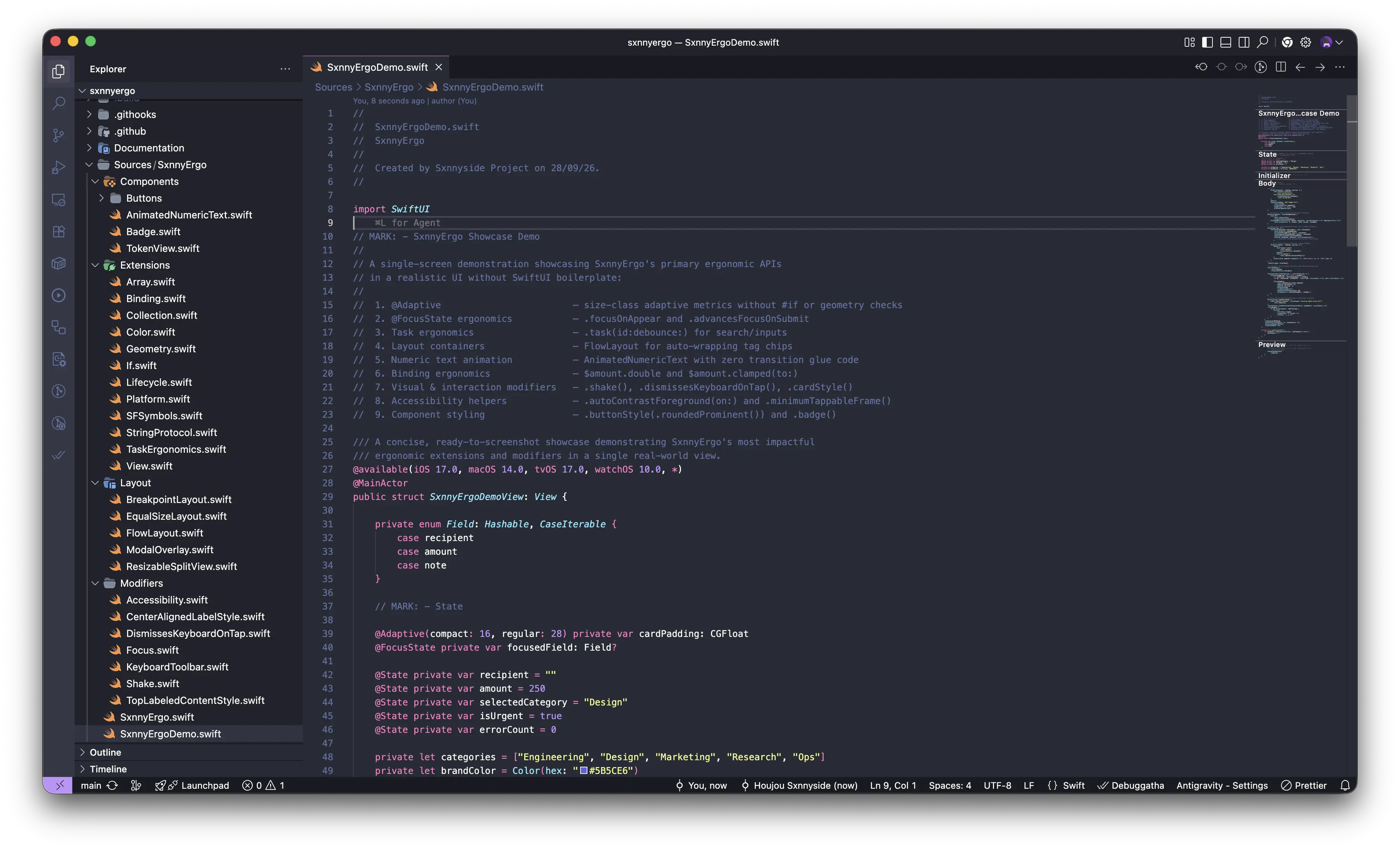The image size is (1400, 850).
Task: Click the SxnnyErgo breadcrumb folder
Action: pos(389,87)
